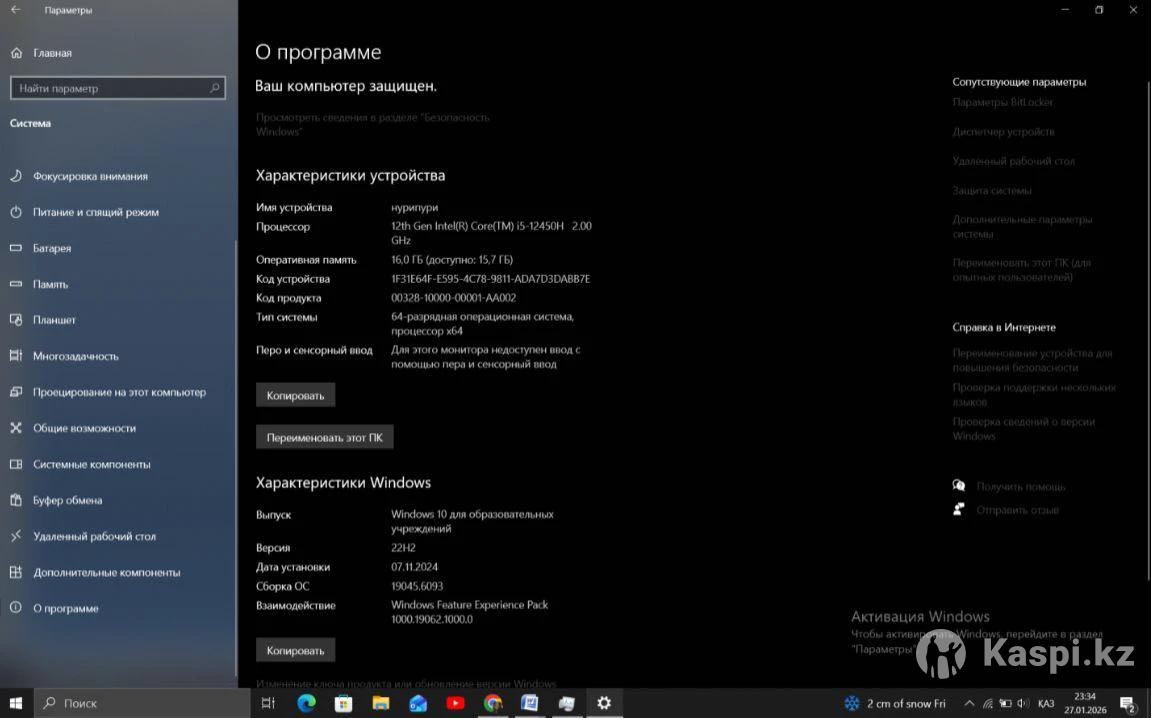Click the Переименовать этот ПК button

coord(324,437)
